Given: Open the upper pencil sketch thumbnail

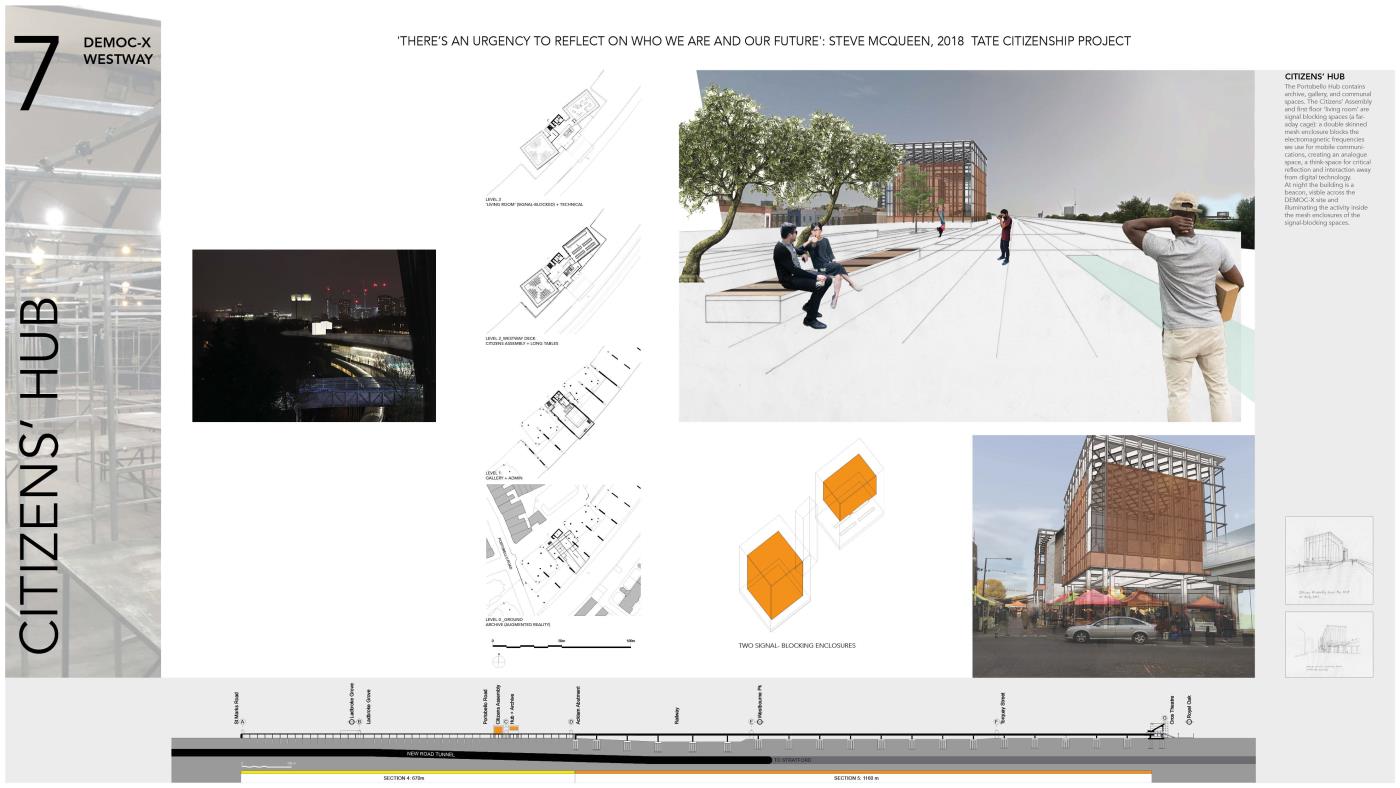Looking at the screenshot, I should tap(1328, 560).
